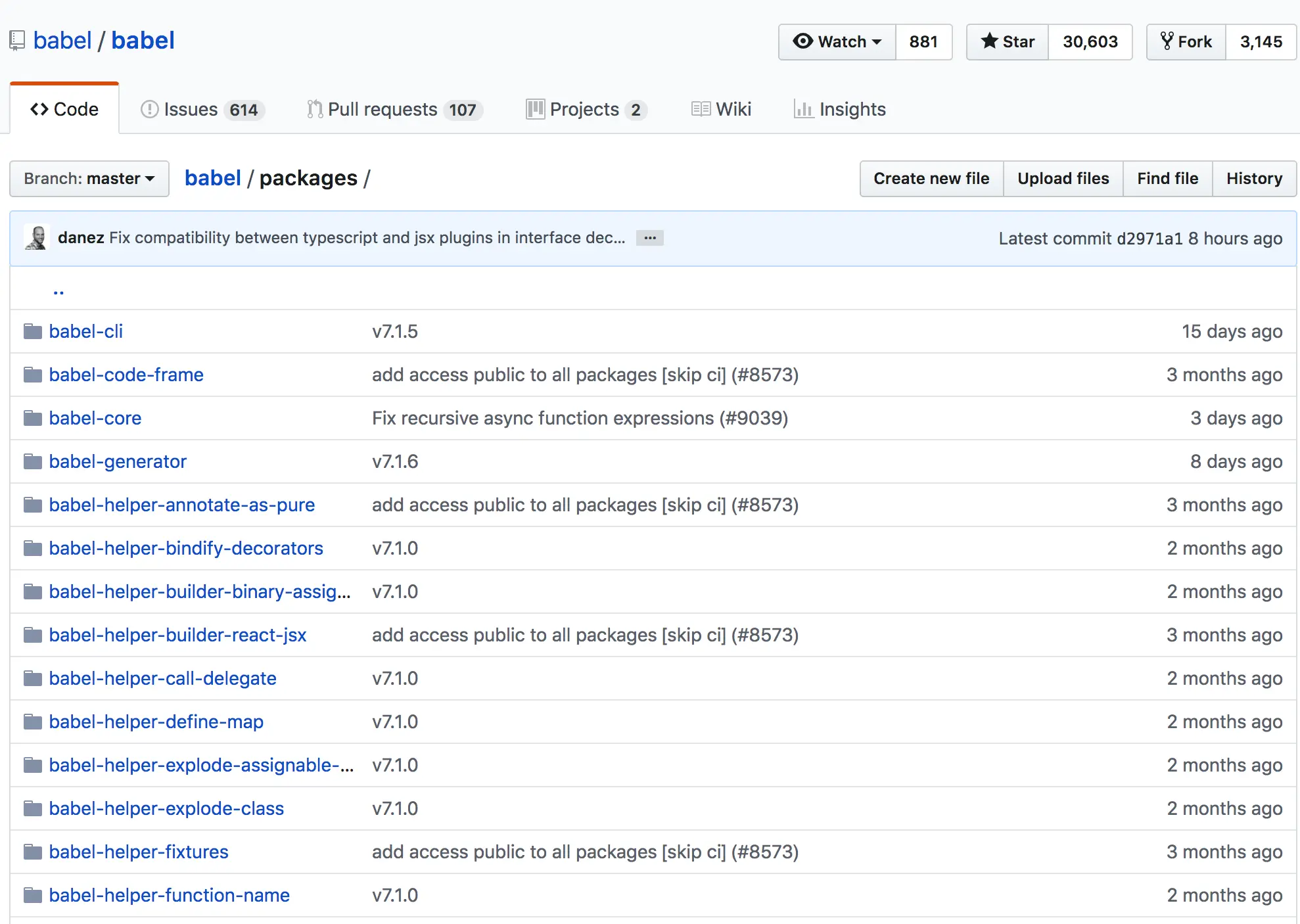Click the Create new file button
This screenshot has height=924, width=1300.
tap(931, 179)
